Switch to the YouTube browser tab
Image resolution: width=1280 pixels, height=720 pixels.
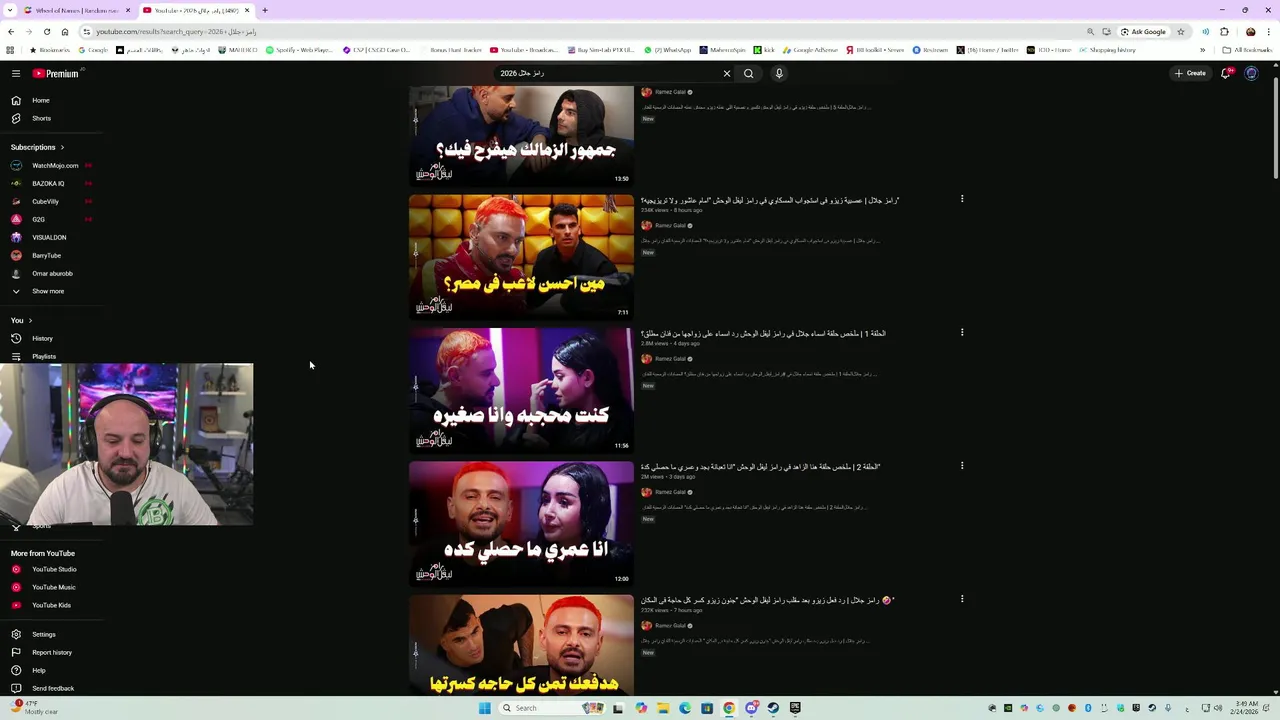(x=196, y=10)
